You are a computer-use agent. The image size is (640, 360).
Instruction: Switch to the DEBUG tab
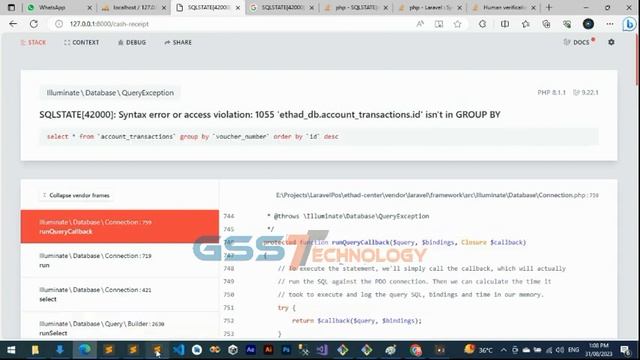click(x=132, y=42)
